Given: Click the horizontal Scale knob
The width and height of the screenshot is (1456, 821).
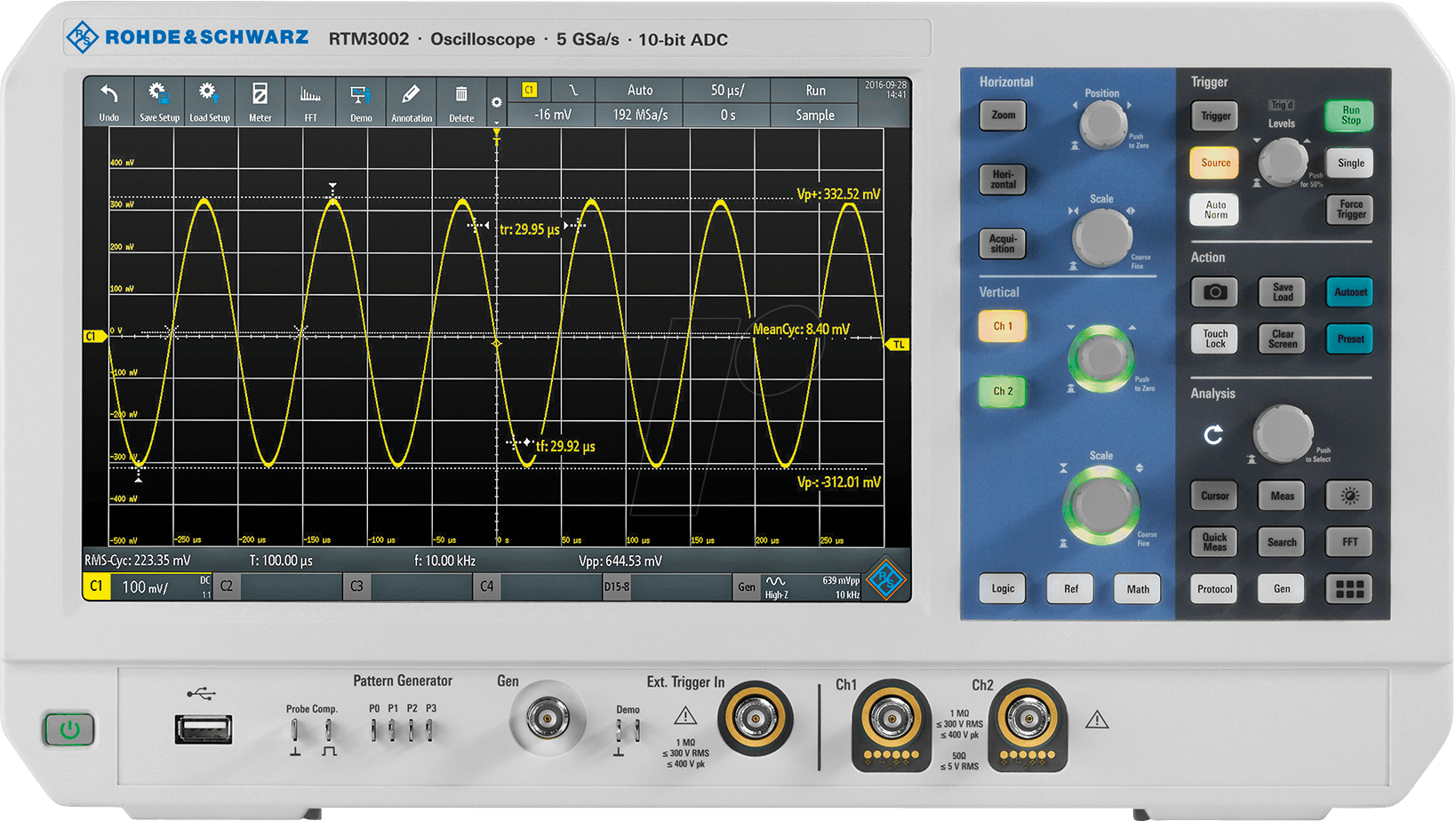Looking at the screenshot, I should (x=1102, y=237).
